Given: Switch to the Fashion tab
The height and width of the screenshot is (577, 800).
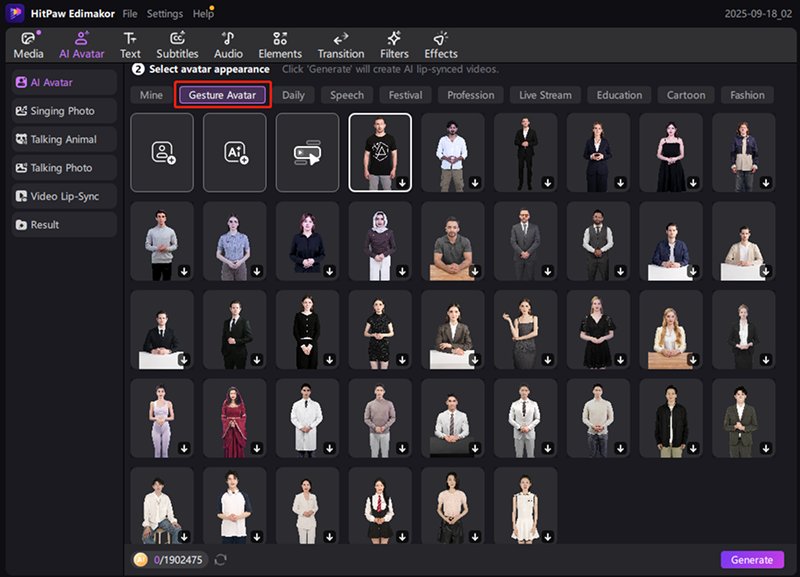Looking at the screenshot, I should click(x=747, y=95).
